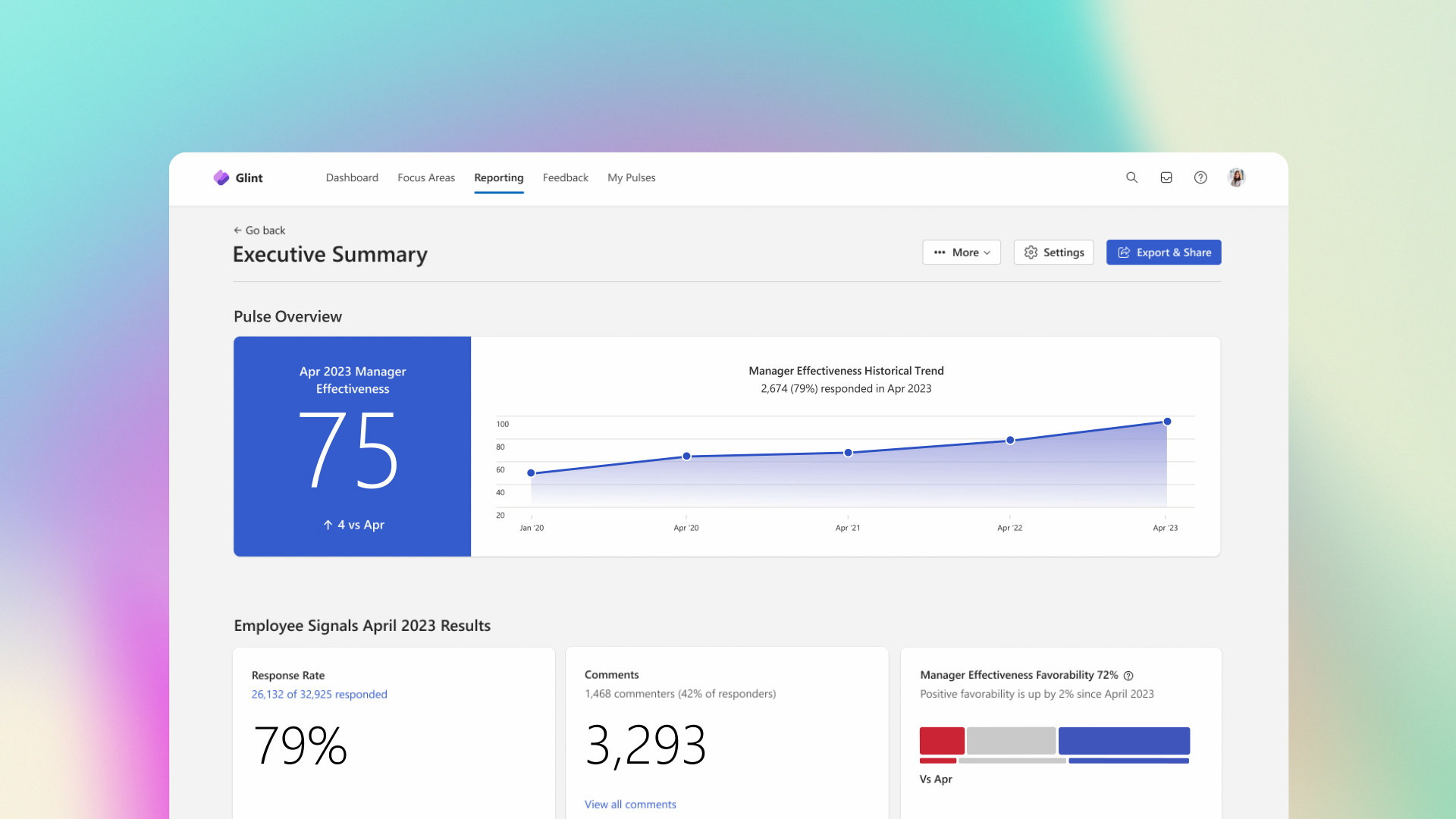Viewport: 1456px width, 819px height.
Task: Expand the More dropdown menu
Action: (x=961, y=253)
